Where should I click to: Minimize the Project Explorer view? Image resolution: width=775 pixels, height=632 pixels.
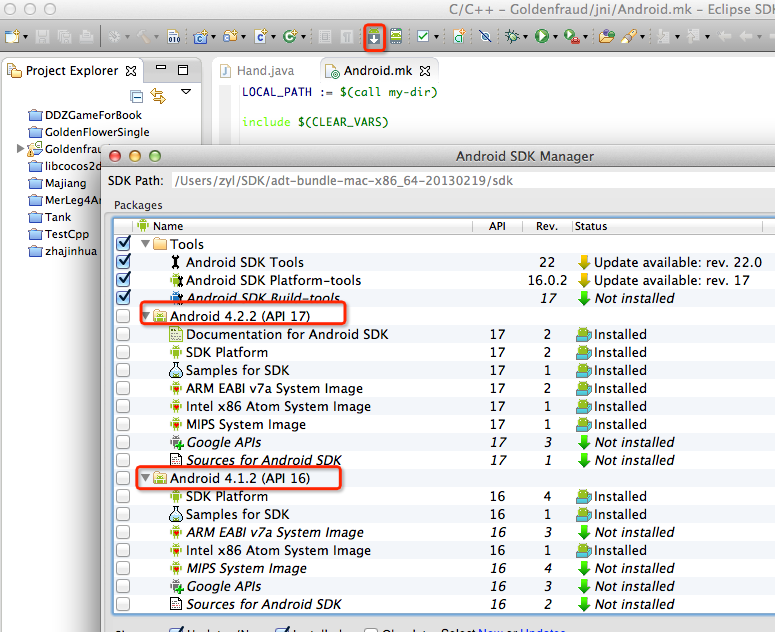point(161,69)
